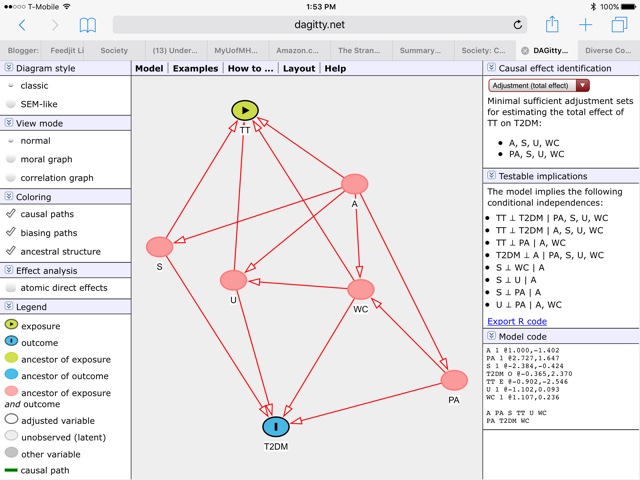Collapse the Diagram style section
This screenshot has height=480, width=640.
point(8,68)
